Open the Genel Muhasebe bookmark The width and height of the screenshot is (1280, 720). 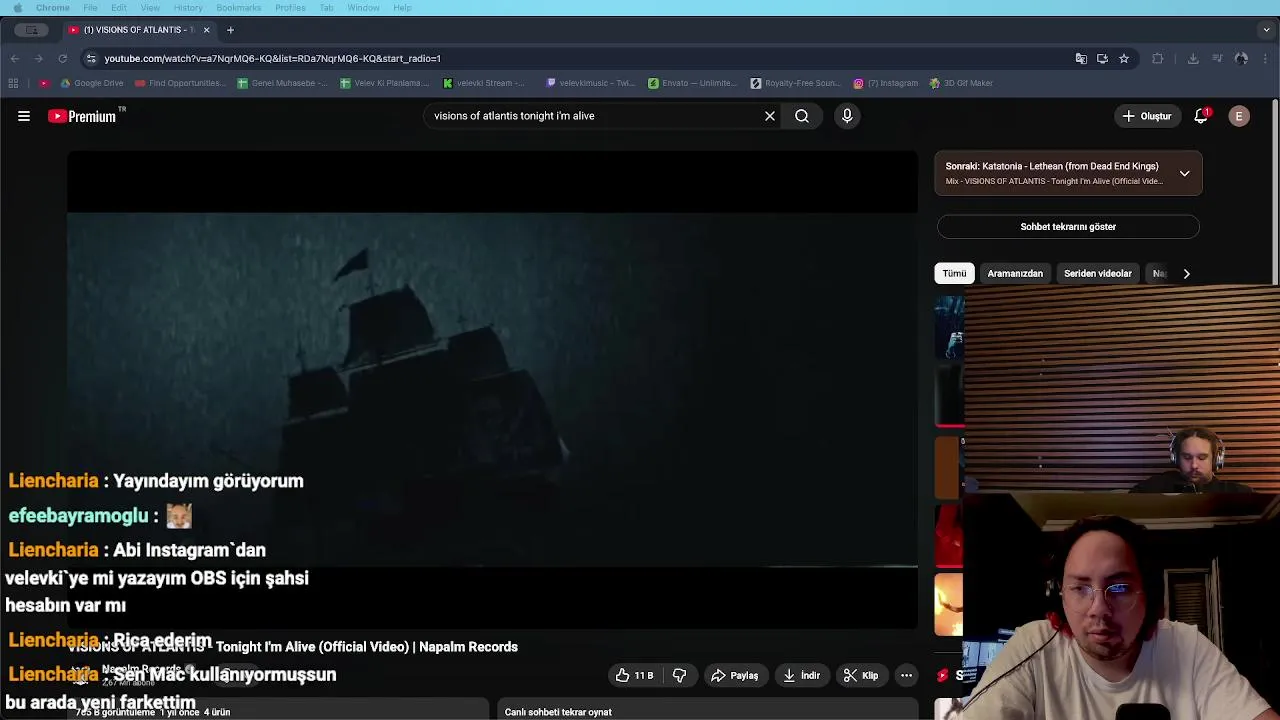point(282,83)
